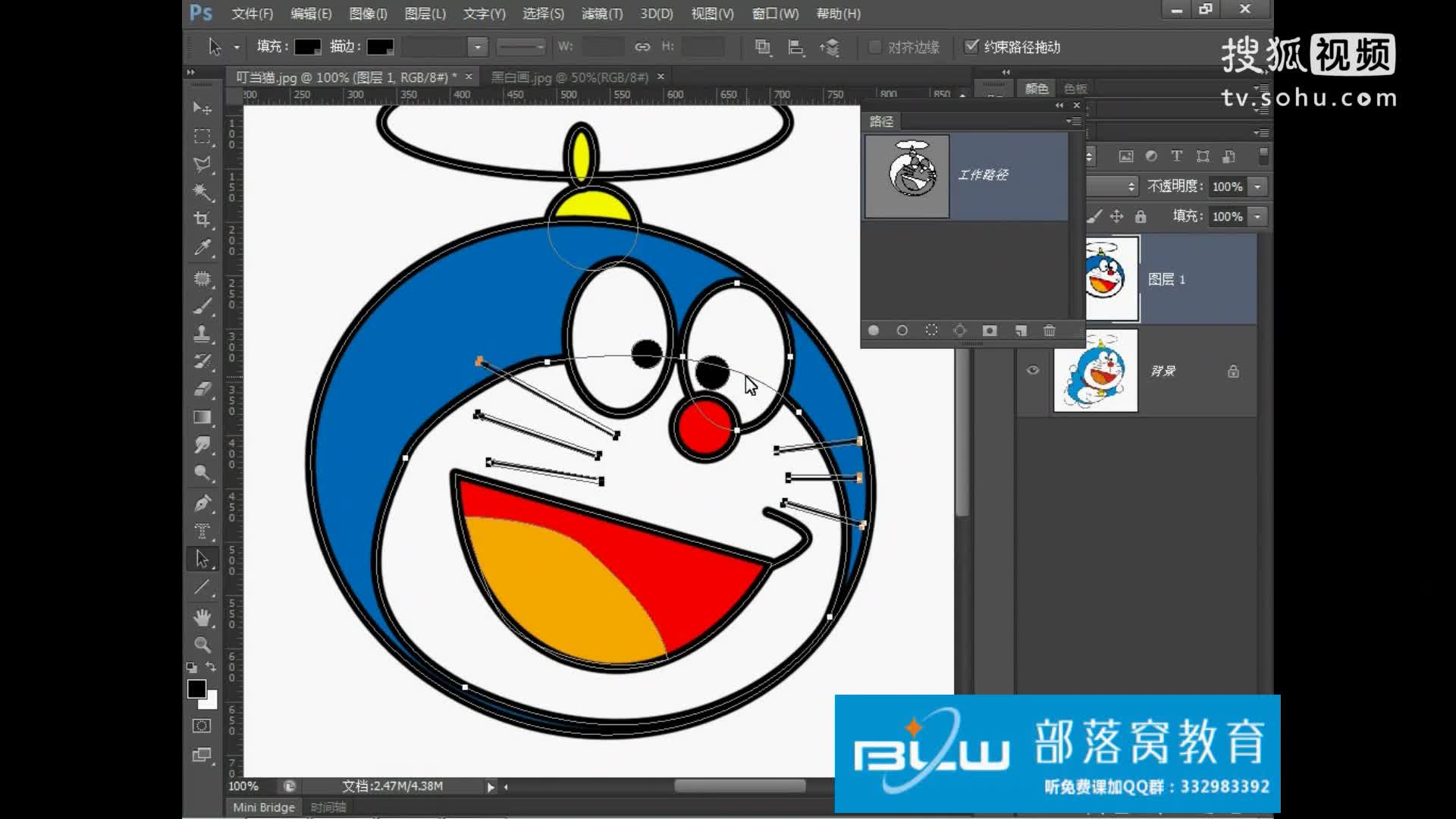Toggle lock all on layer
The height and width of the screenshot is (819, 1456).
[x=1141, y=217]
